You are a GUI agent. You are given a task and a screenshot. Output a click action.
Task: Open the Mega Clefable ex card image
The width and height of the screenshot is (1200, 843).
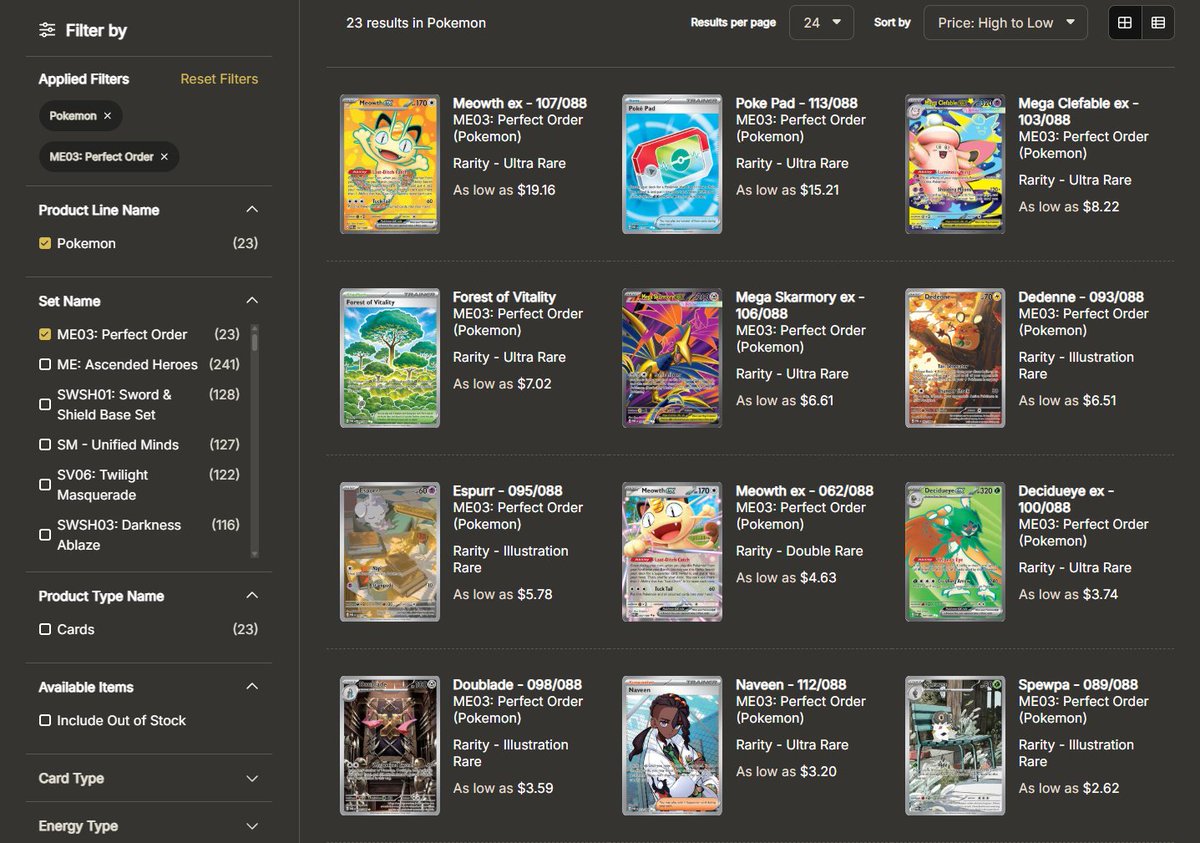tap(955, 164)
